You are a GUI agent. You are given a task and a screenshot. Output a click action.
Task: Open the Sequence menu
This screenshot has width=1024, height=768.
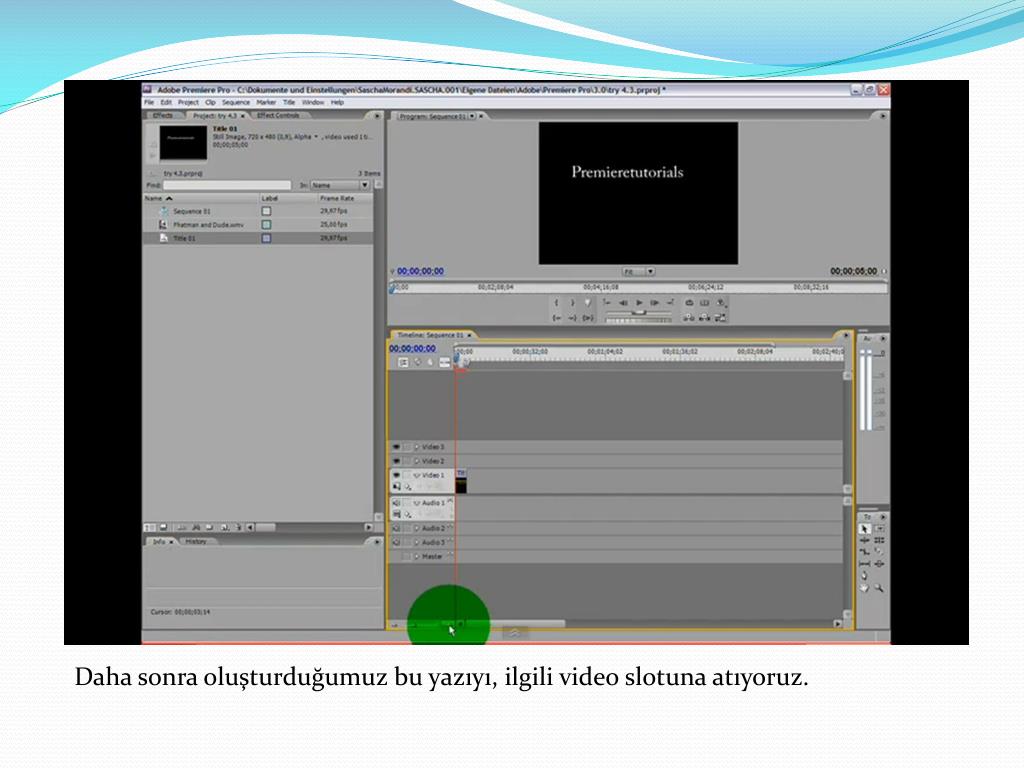pyautogui.click(x=235, y=103)
